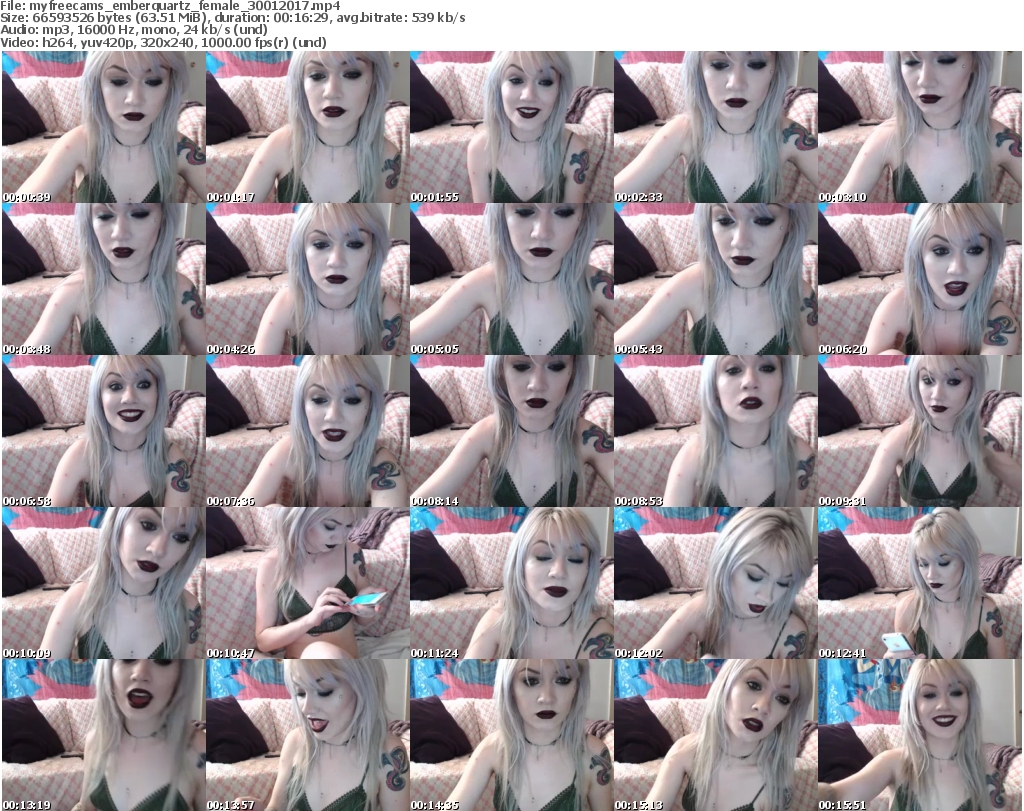Screen dimensions: 1024x811
Task: Select the thumbnail stamped 00:15:51
Action: point(920,735)
